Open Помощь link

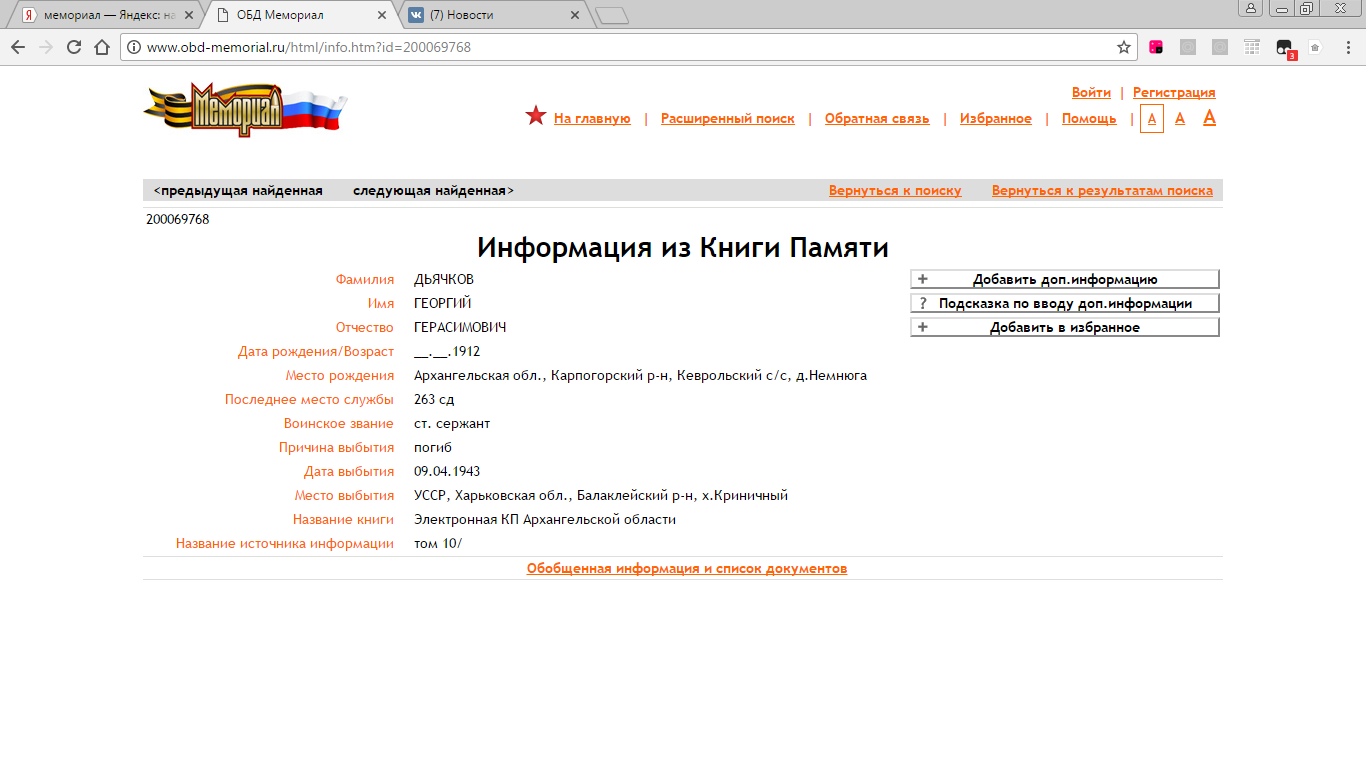(1089, 118)
